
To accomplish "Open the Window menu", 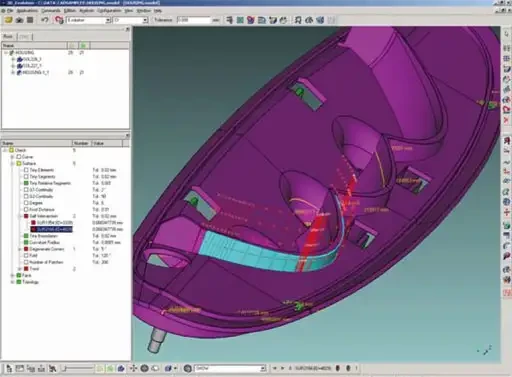I will click(143, 11).
